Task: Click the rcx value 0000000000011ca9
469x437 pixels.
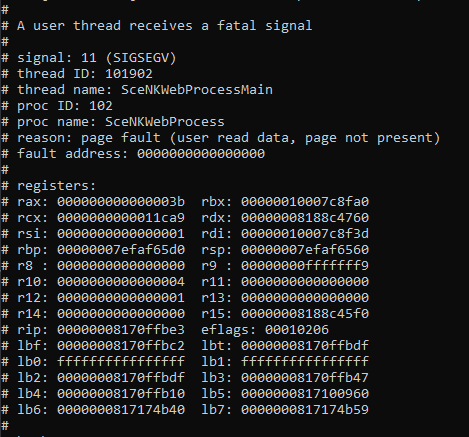Action: point(121,218)
